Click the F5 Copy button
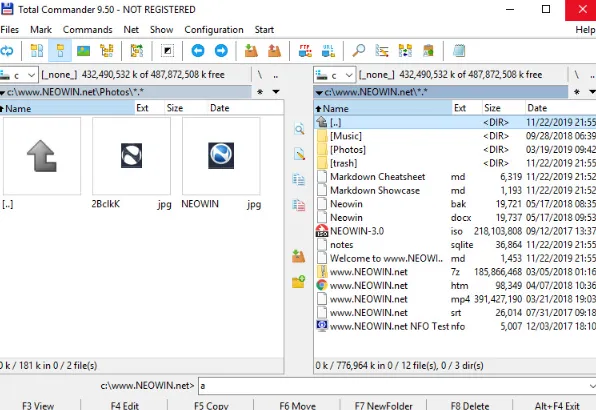This screenshot has width=596, height=410. (x=211, y=405)
